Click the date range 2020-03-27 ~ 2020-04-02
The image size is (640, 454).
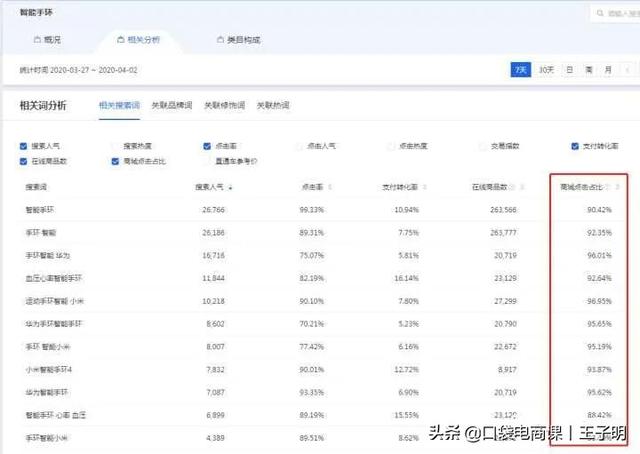(93, 70)
